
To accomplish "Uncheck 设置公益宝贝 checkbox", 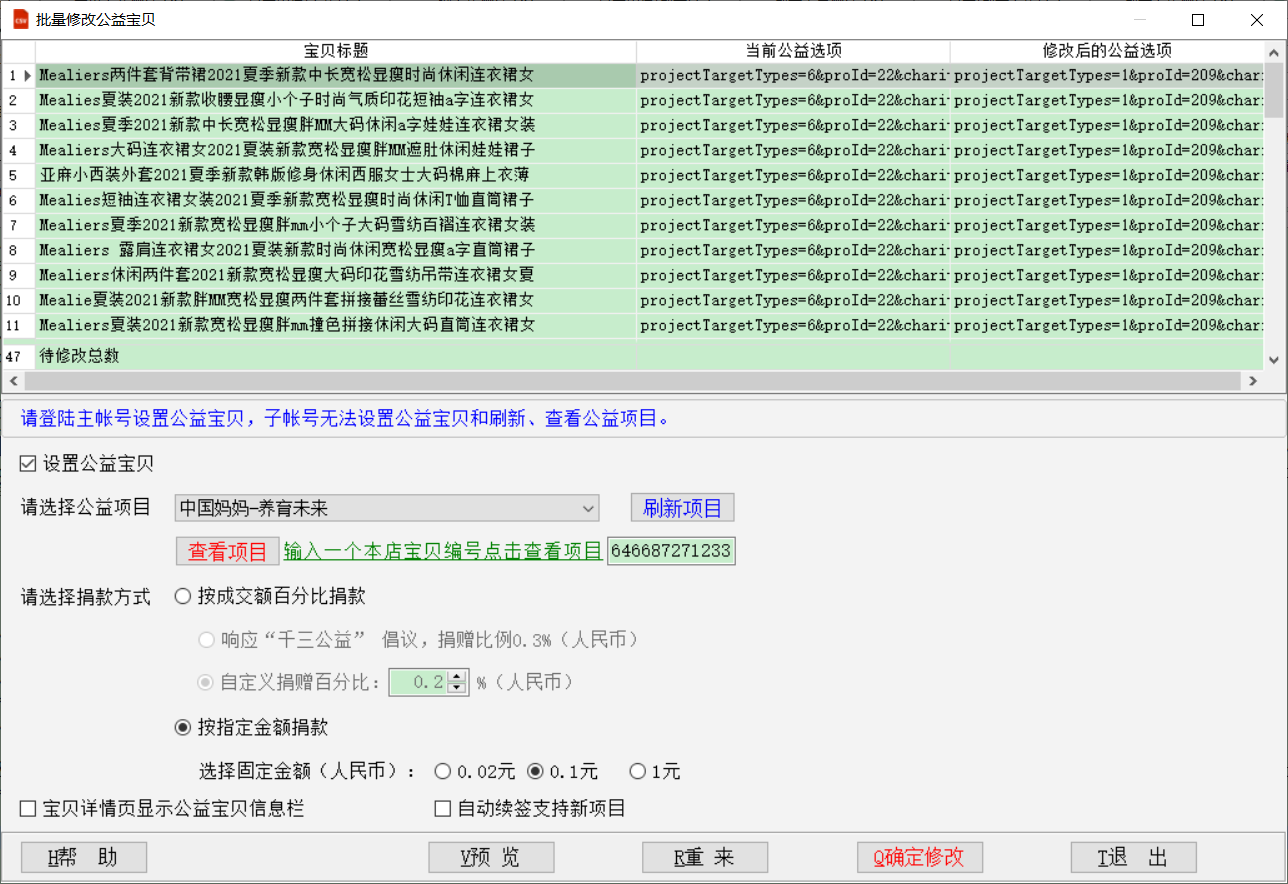I will click(x=28, y=463).
